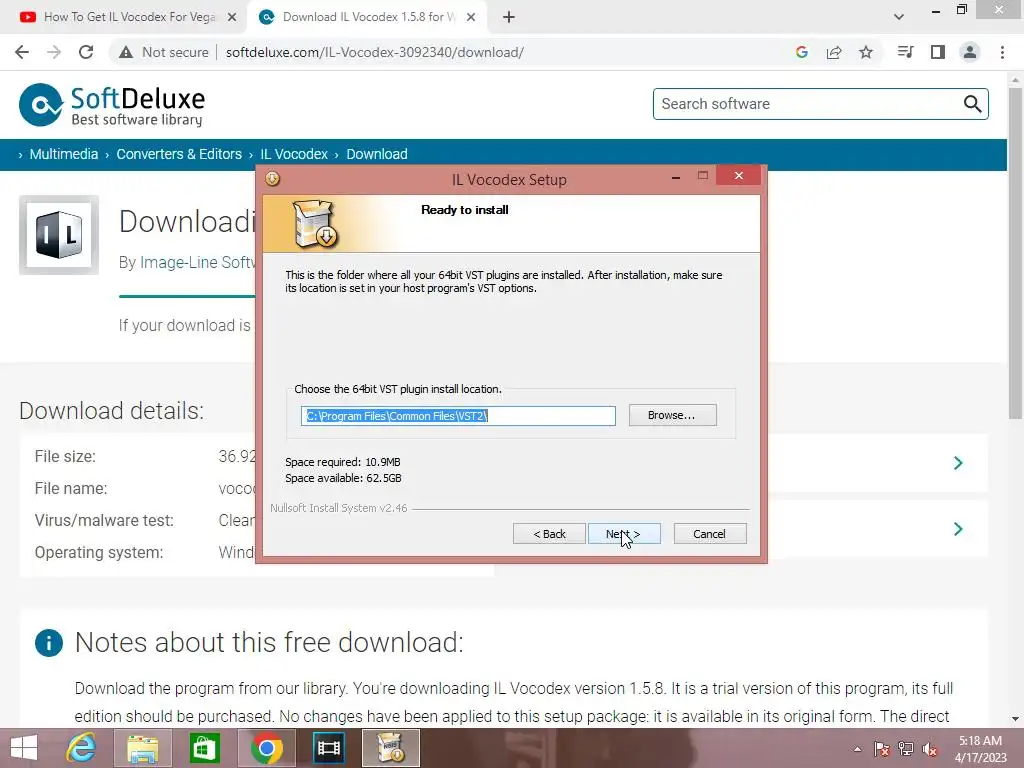The width and height of the screenshot is (1024, 768).
Task: Click the 'Operating system:' label
Action: tap(99, 552)
